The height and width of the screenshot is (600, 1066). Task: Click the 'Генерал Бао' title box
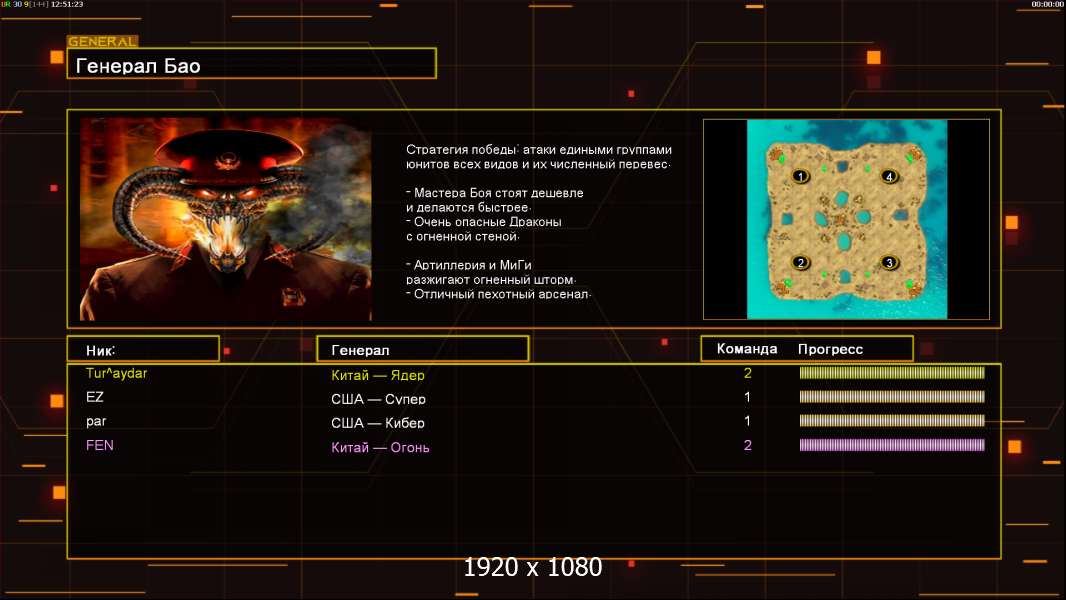(252, 63)
